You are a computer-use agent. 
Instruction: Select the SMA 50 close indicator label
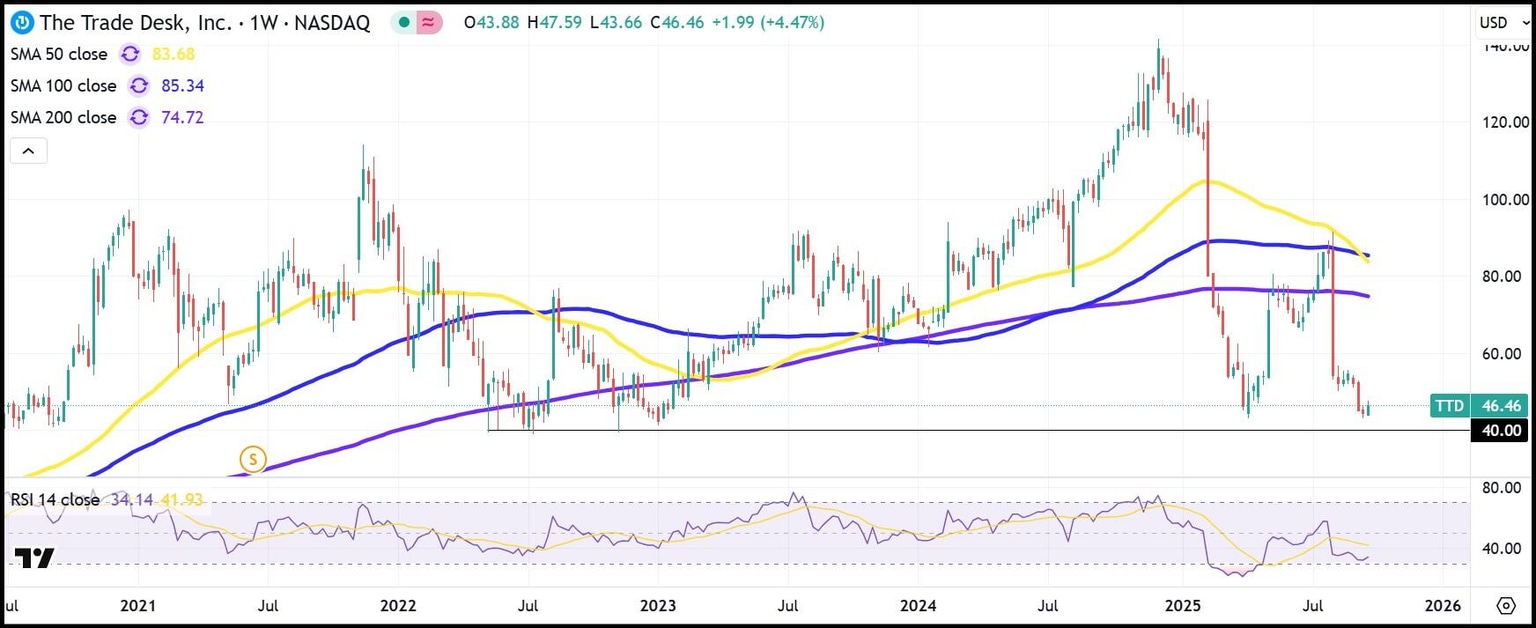pyautogui.click(x=58, y=54)
